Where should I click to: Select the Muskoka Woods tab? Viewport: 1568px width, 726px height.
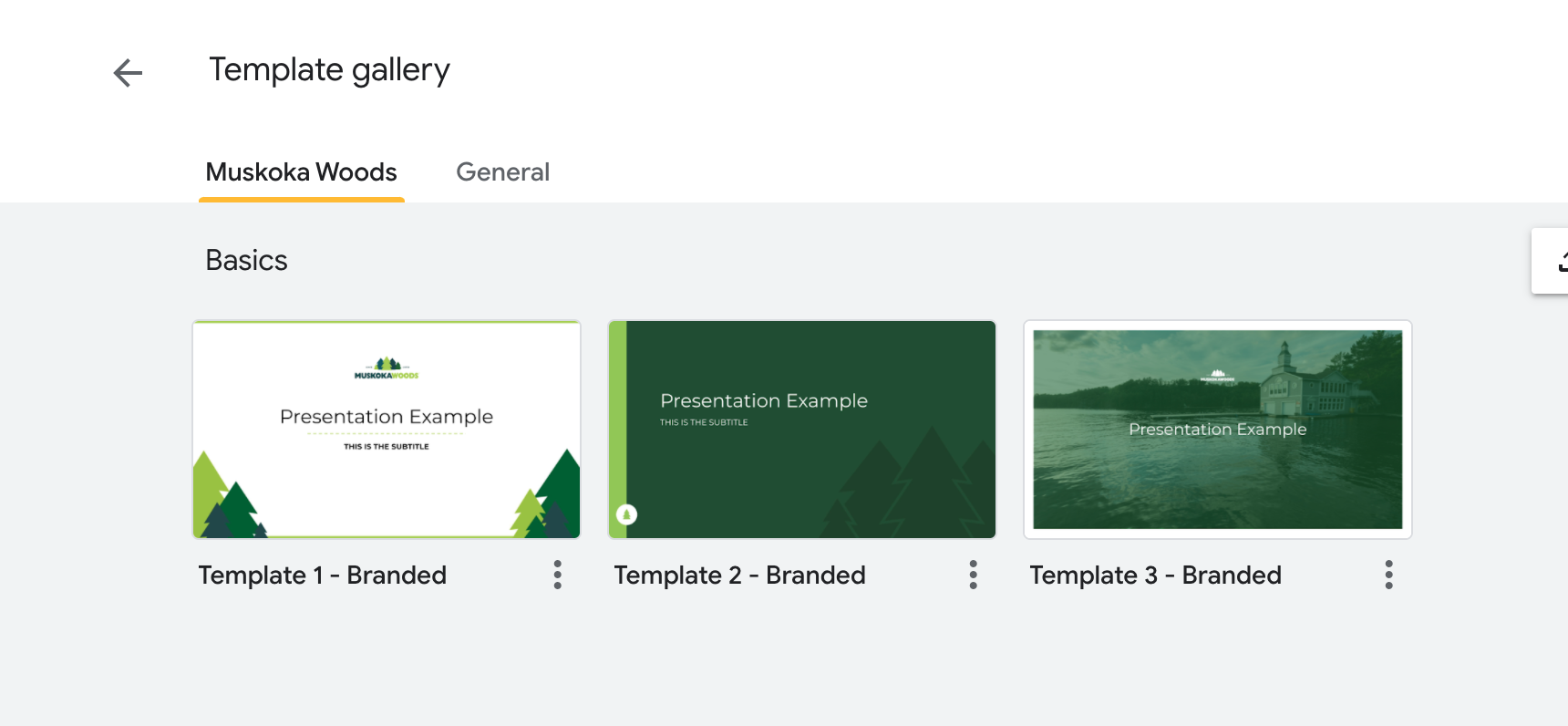tap(301, 172)
